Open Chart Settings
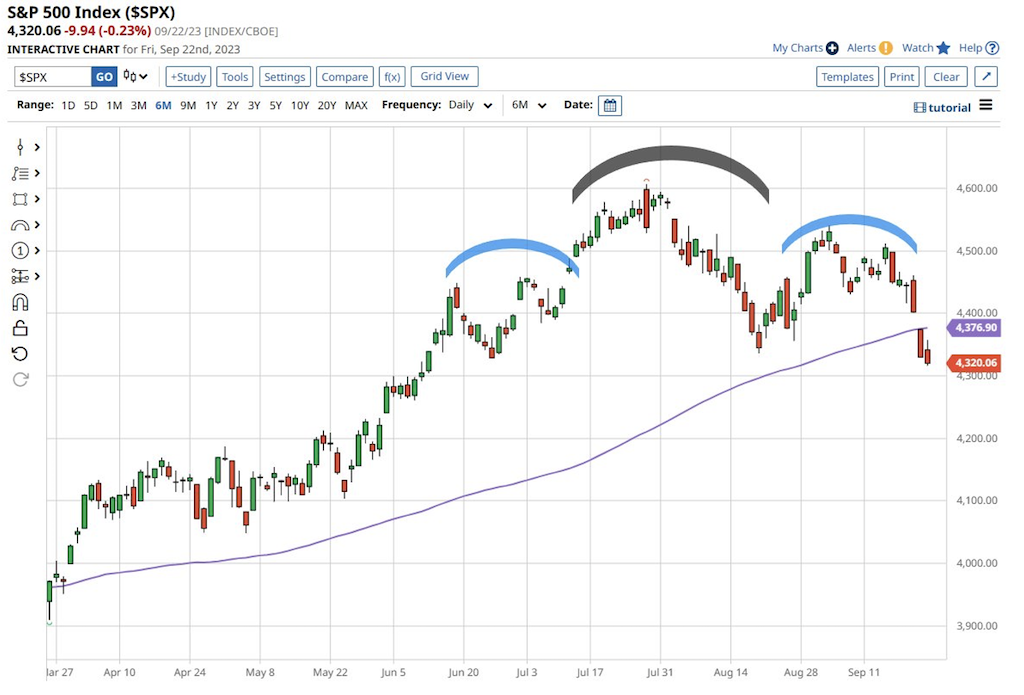This screenshot has width=1024, height=695. (x=284, y=76)
